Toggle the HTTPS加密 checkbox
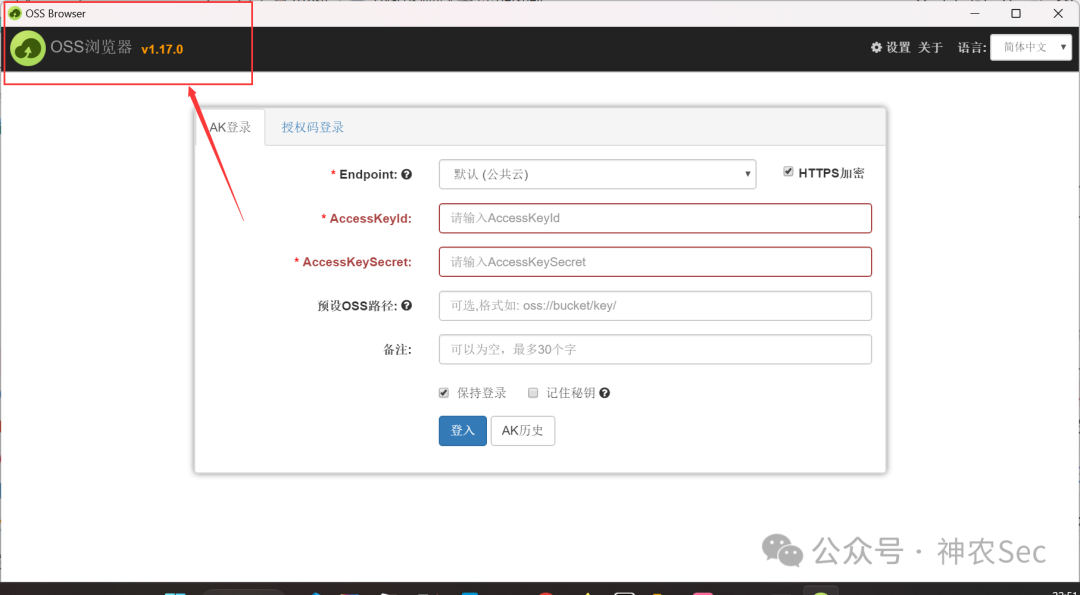Viewport: 1080px width, 595px height. [x=788, y=171]
